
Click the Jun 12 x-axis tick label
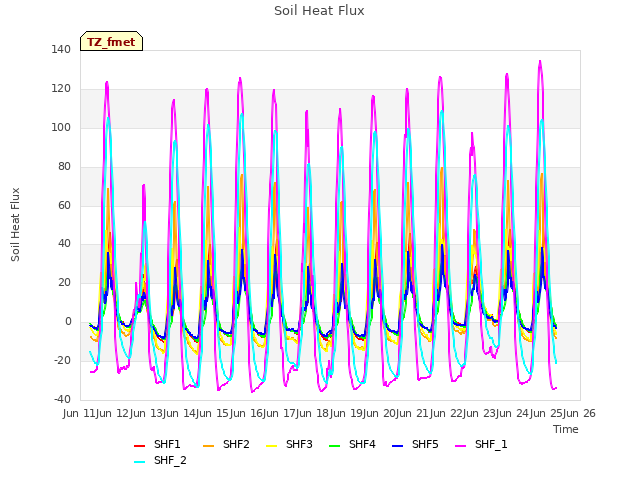(x=113, y=413)
